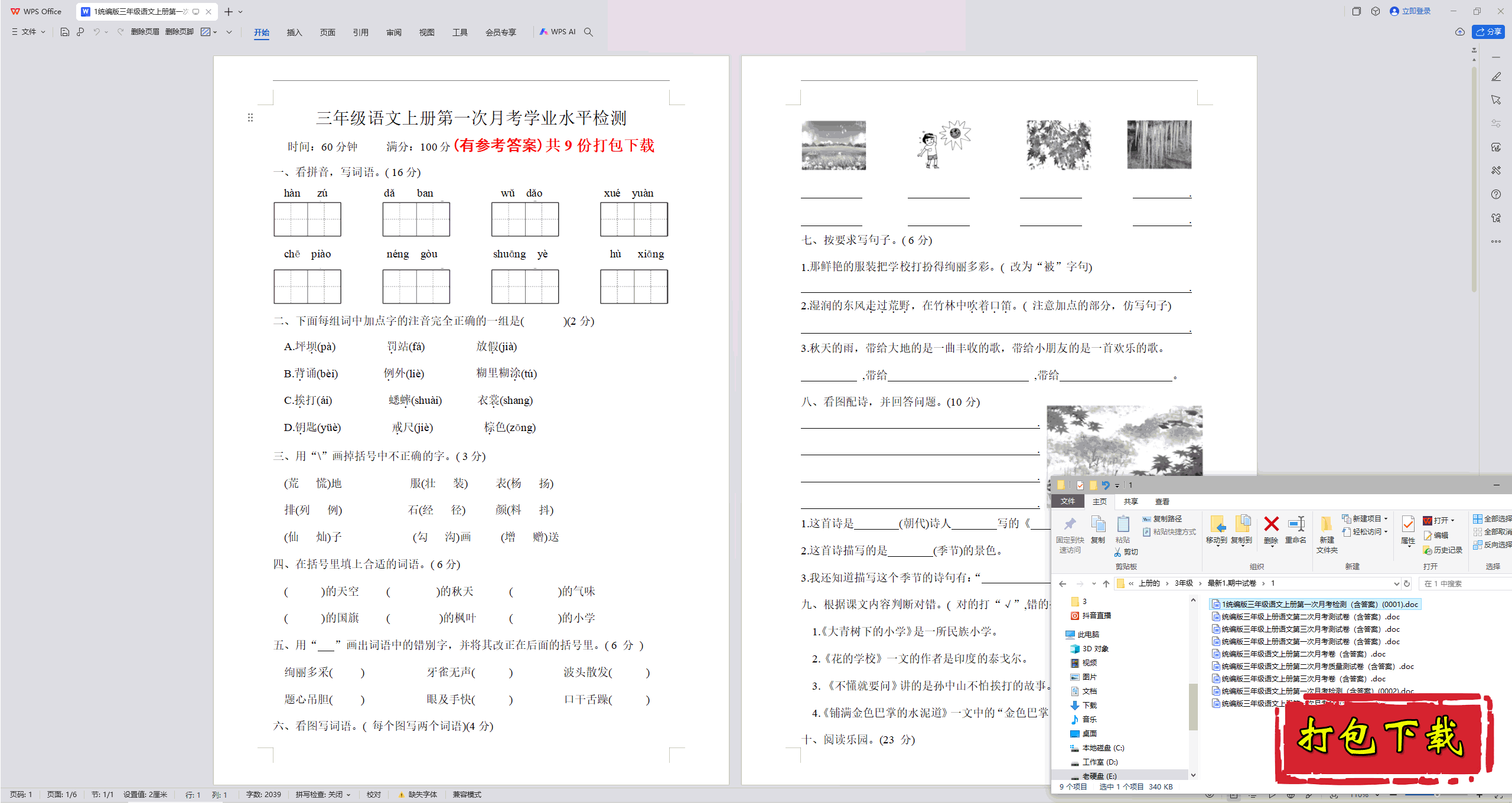1512x803 pixels.
Task: Click Properties checkmark icon in Explorer ribbon
Action: (1408, 524)
